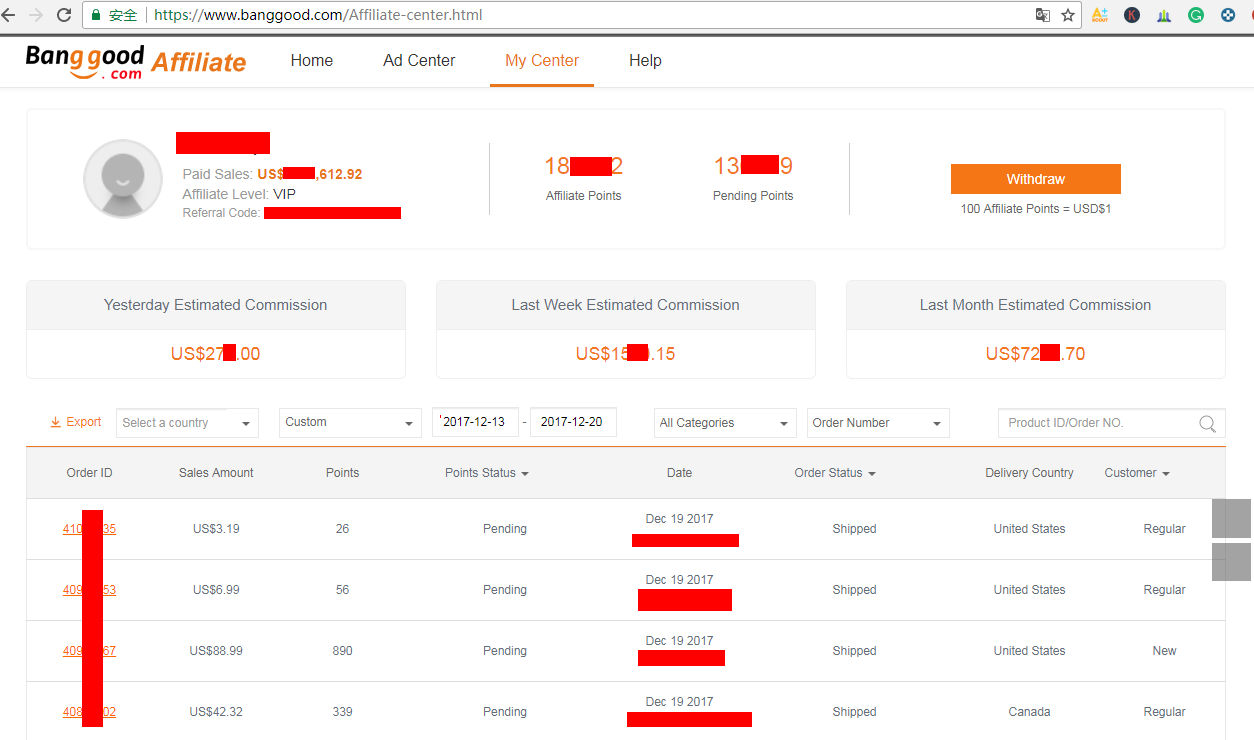Click the start date field 2017-12-13
This screenshot has height=740, width=1254.
[476, 423]
